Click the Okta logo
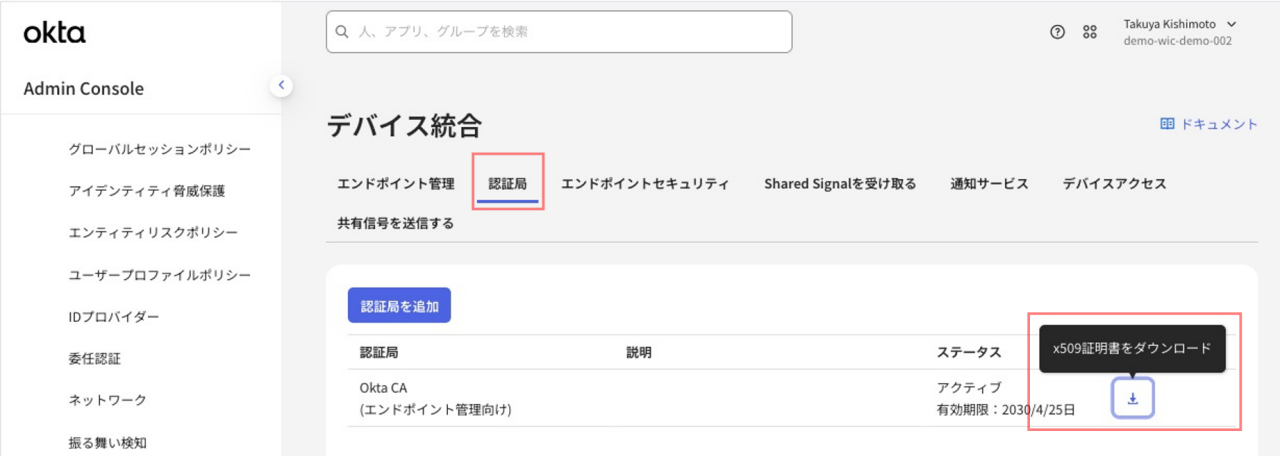Image resolution: width=1280 pixels, height=456 pixels. (55, 33)
